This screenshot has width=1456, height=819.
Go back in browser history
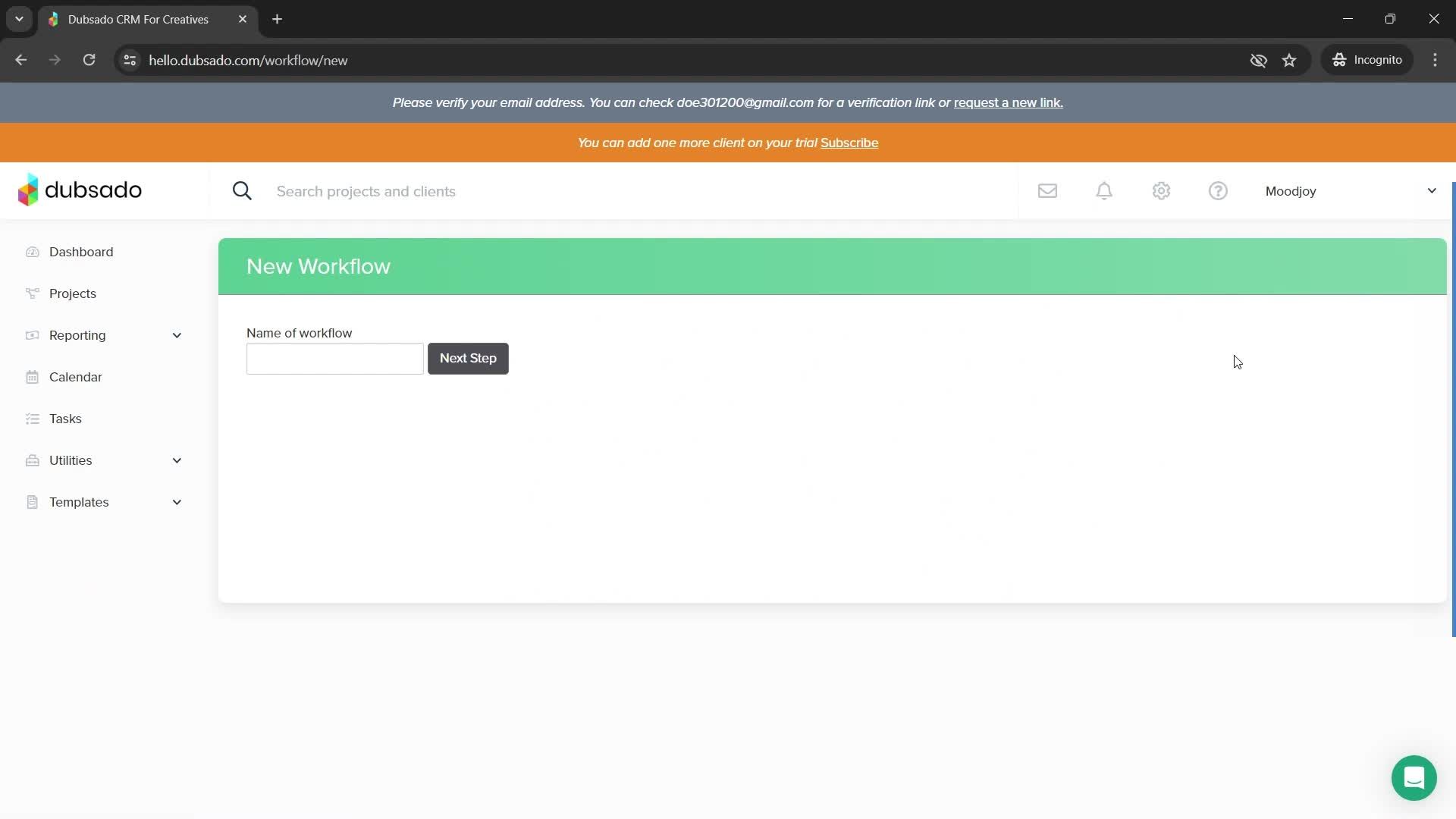coord(20,60)
